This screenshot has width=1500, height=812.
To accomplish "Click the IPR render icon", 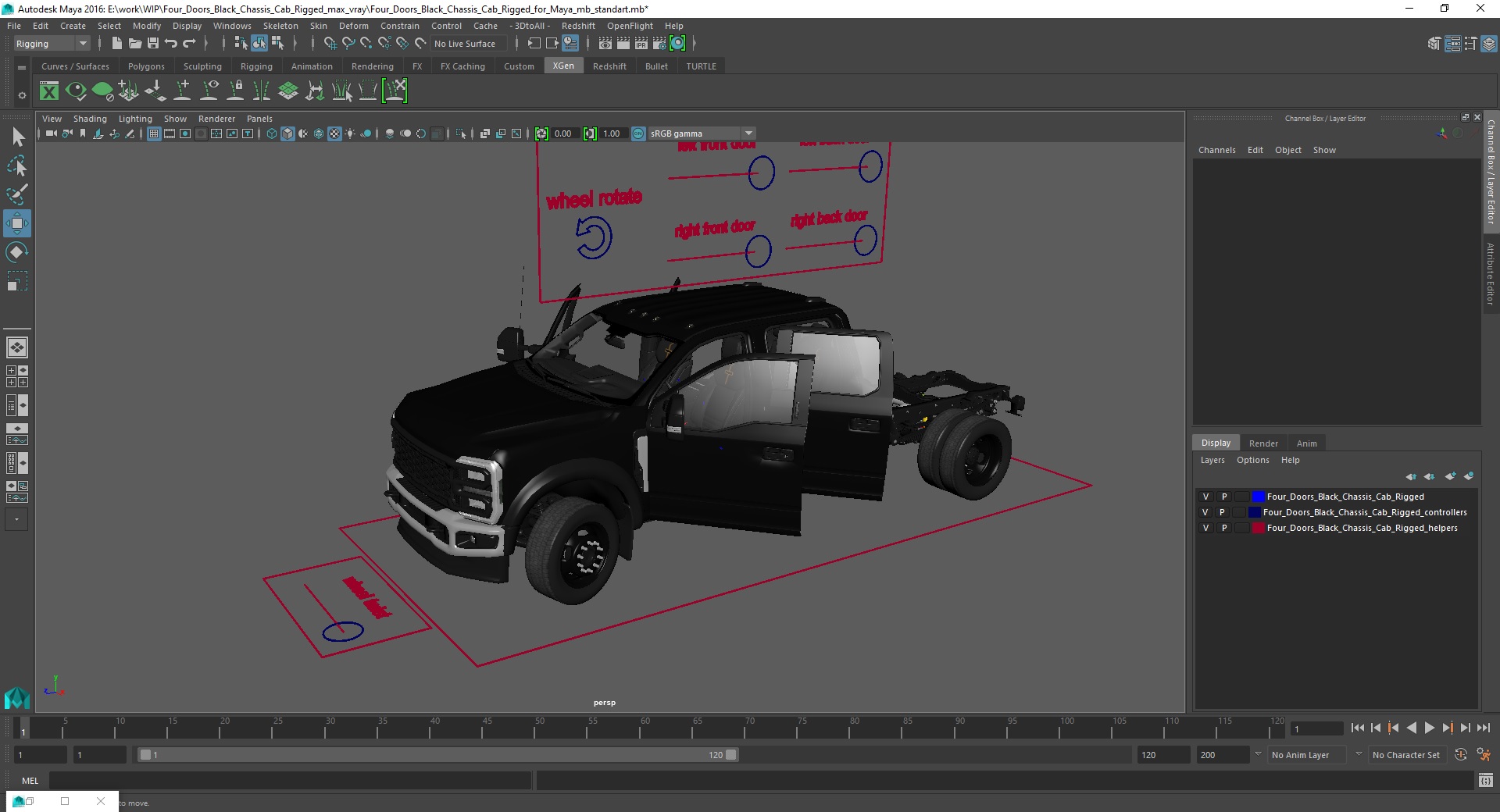I will pyautogui.click(x=641, y=44).
